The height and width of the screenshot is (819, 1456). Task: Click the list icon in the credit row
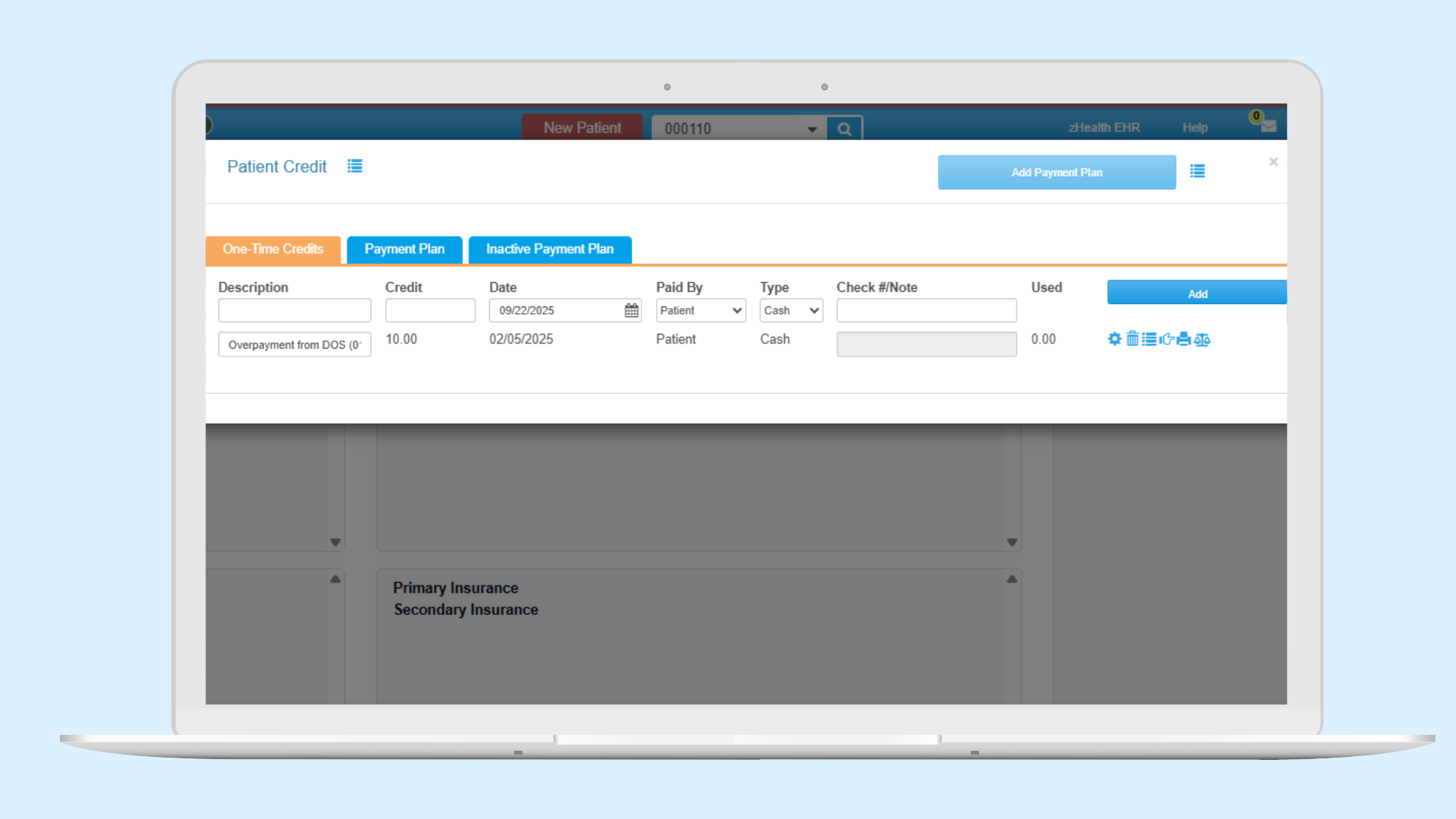point(1150,339)
